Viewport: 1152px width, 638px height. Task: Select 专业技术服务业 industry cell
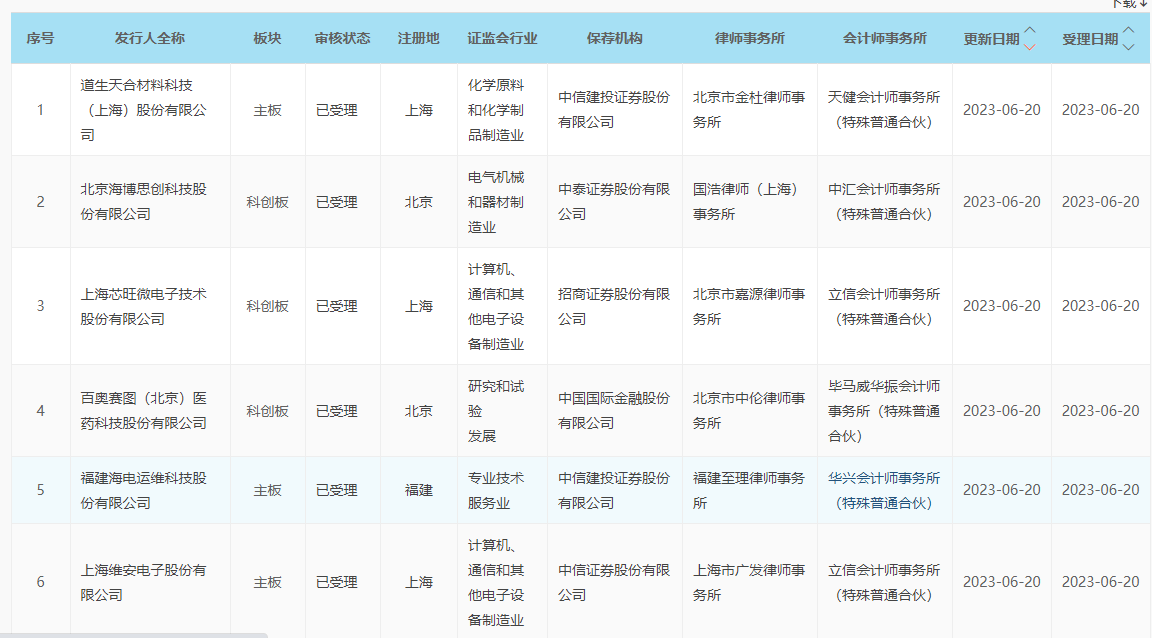point(496,490)
